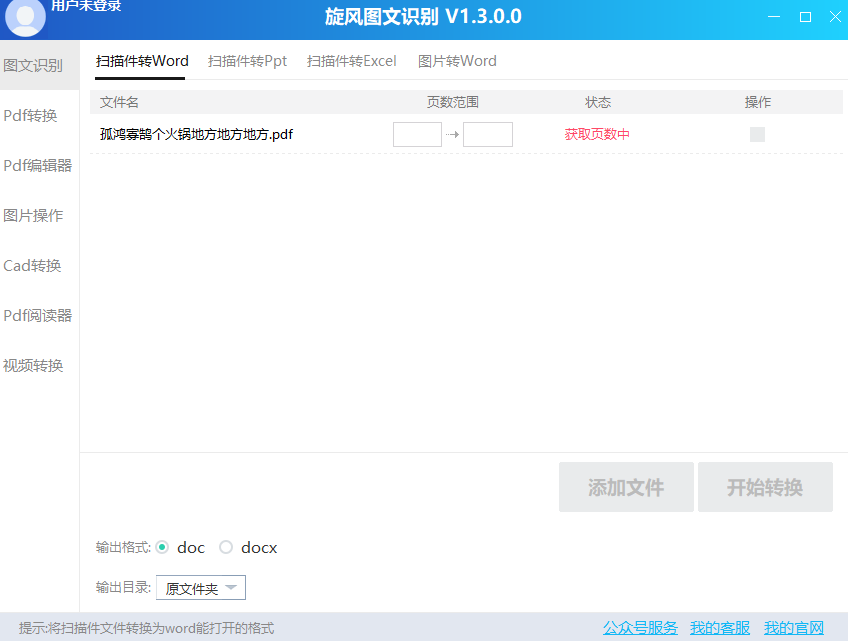
Task: Select the 扫描件转Word tab
Action: 141,61
